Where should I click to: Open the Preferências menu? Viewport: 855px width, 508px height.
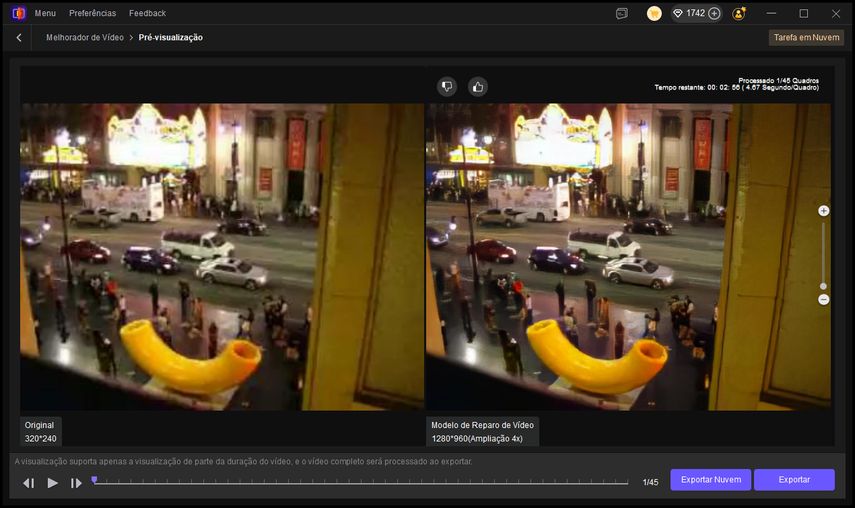(x=93, y=13)
